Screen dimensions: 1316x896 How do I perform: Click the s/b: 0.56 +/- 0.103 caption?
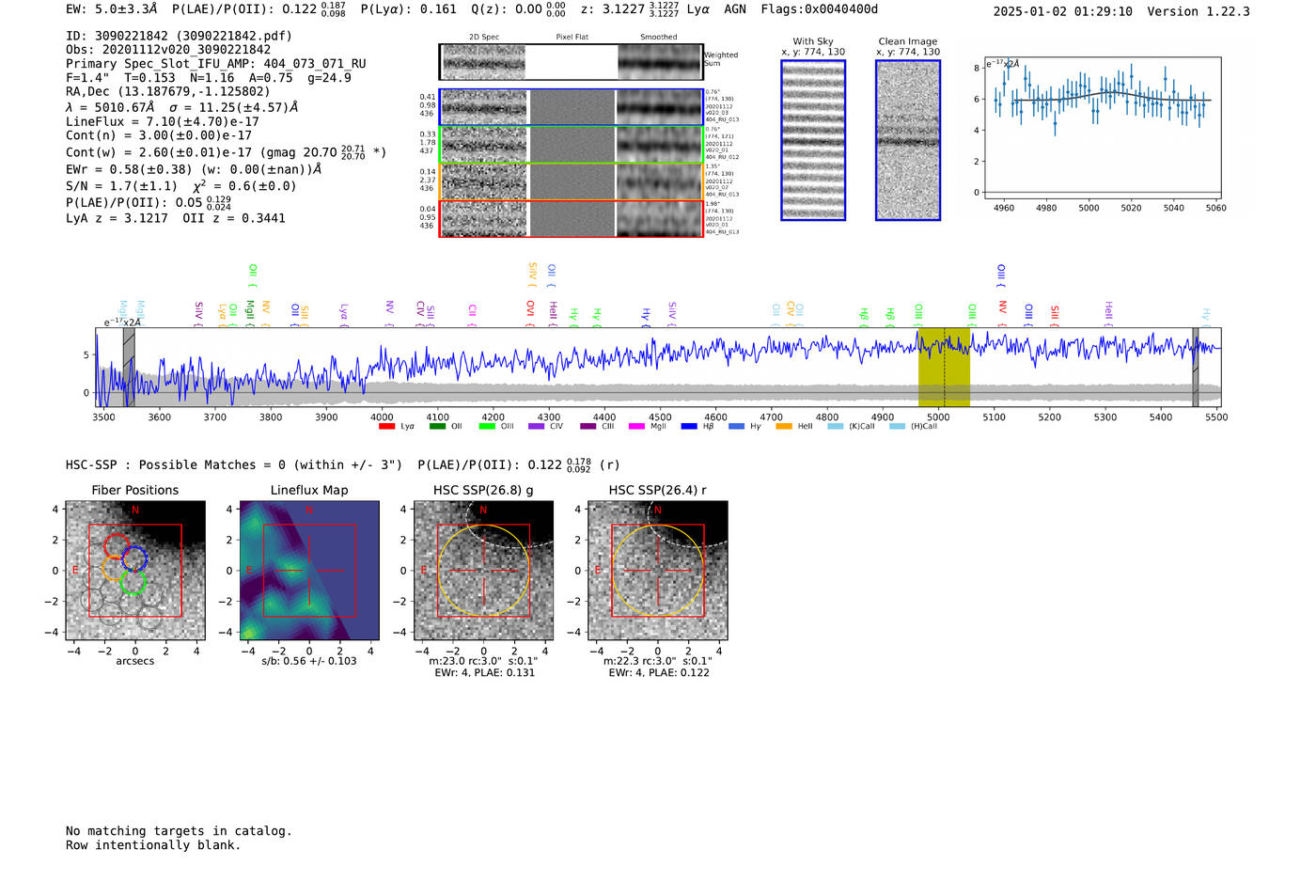[309, 661]
